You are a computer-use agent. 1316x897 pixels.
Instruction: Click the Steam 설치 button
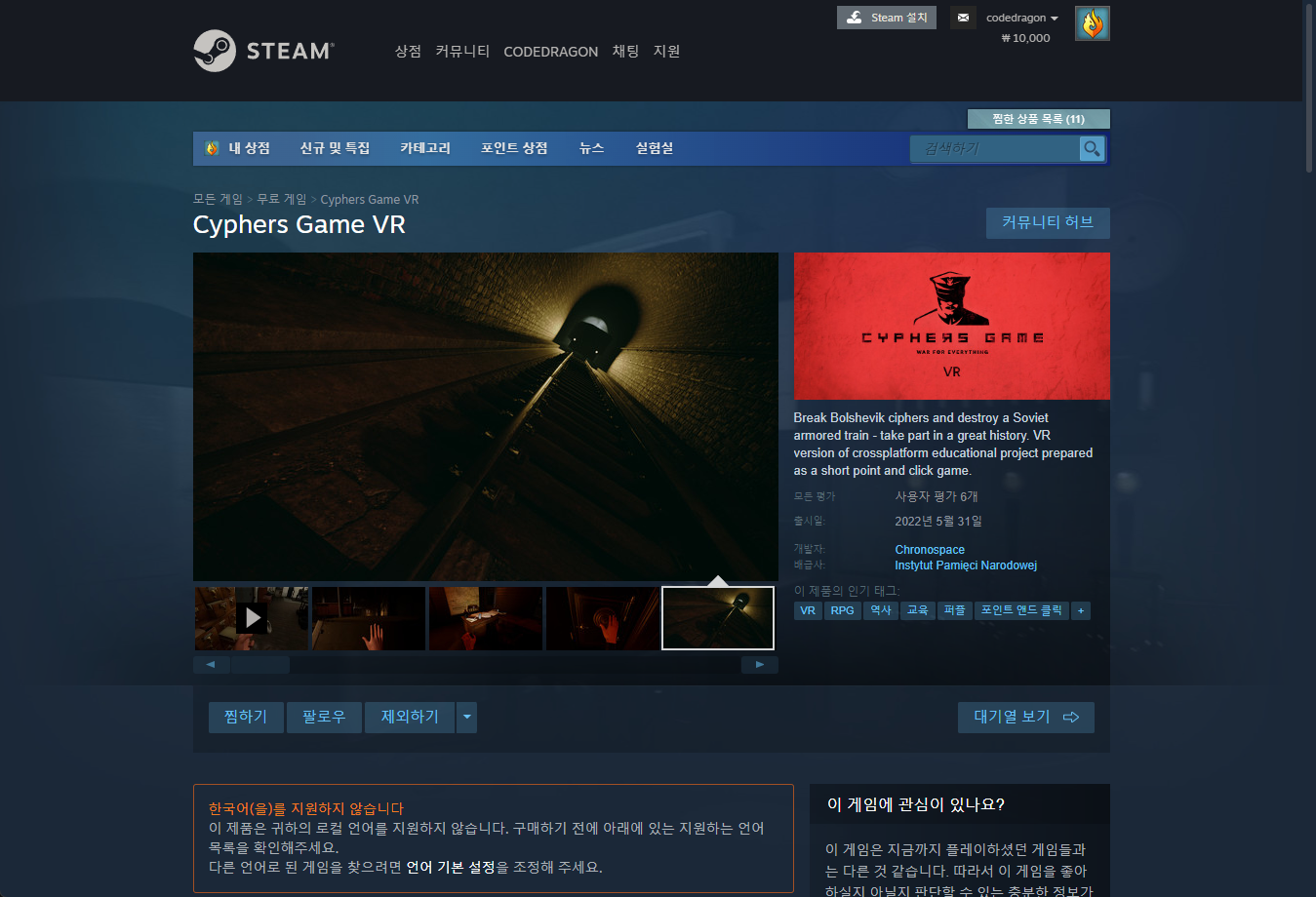pos(887,18)
